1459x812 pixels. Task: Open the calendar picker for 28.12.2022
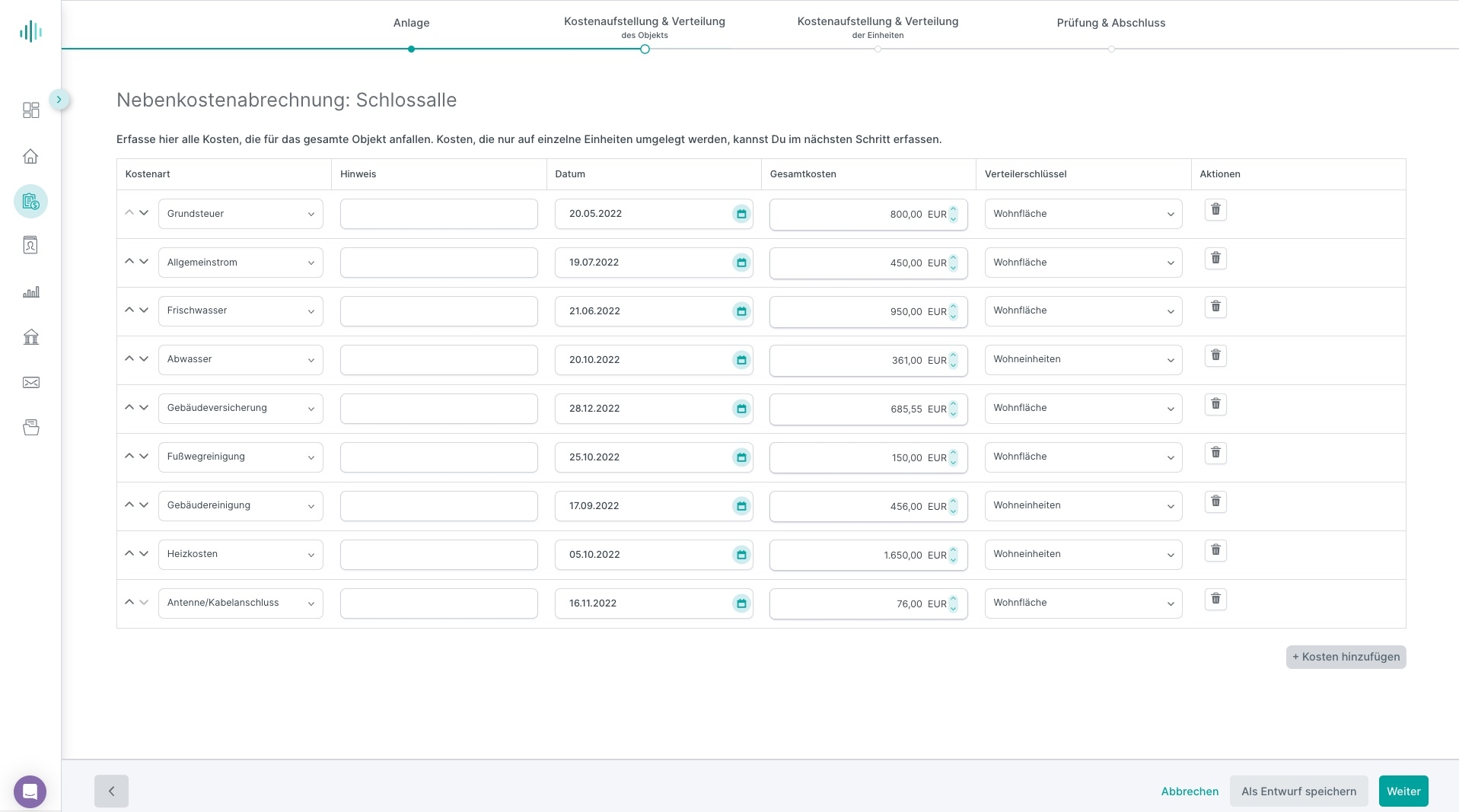[741, 409]
